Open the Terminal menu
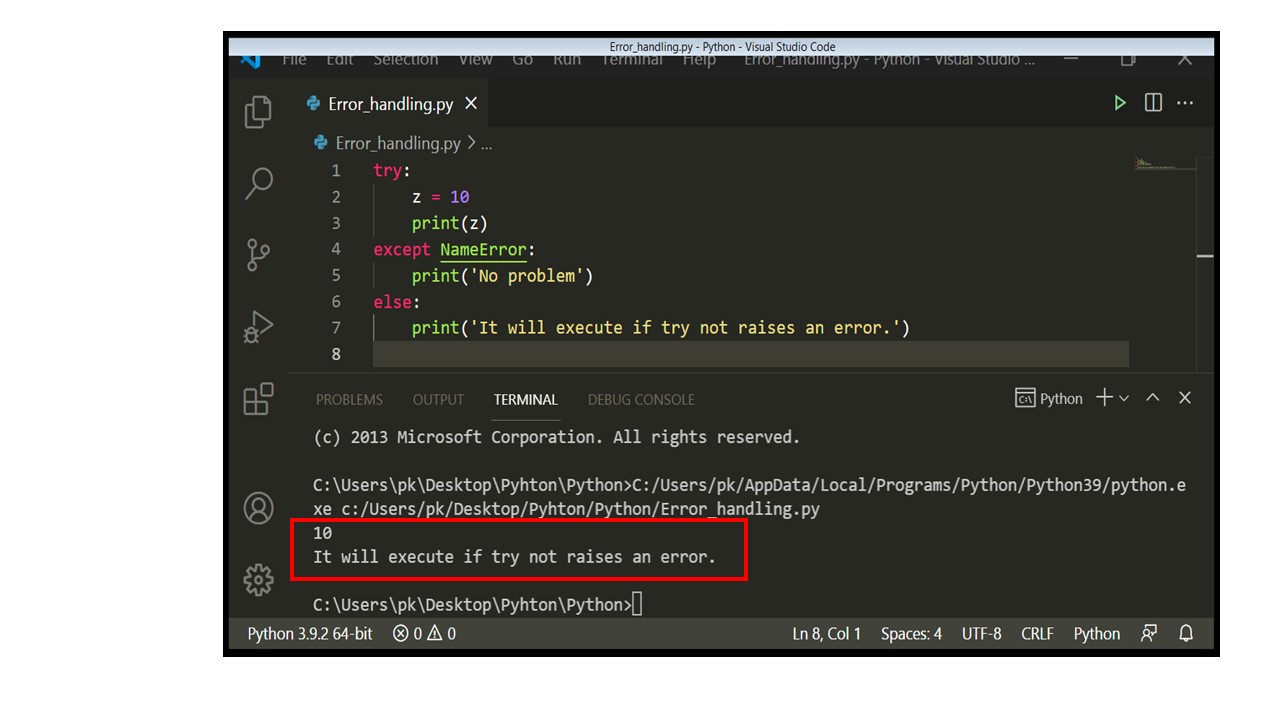Viewport: 1280px width, 720px height. tap(631, 59)
